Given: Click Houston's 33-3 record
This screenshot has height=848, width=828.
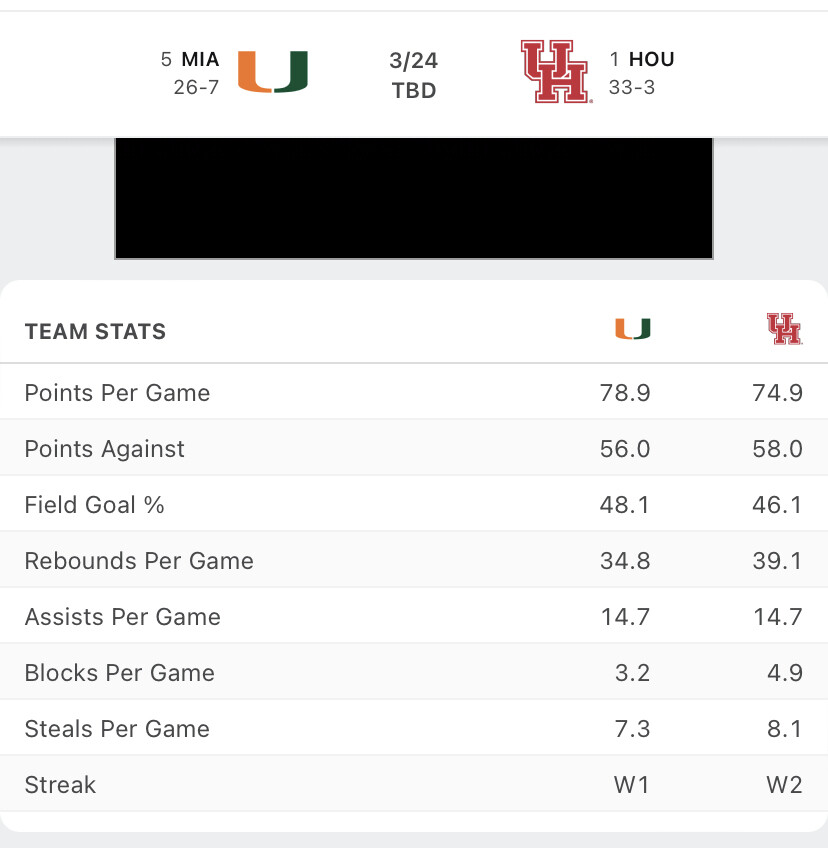Looking at the screenshot, I should click(x=633, y=87).
